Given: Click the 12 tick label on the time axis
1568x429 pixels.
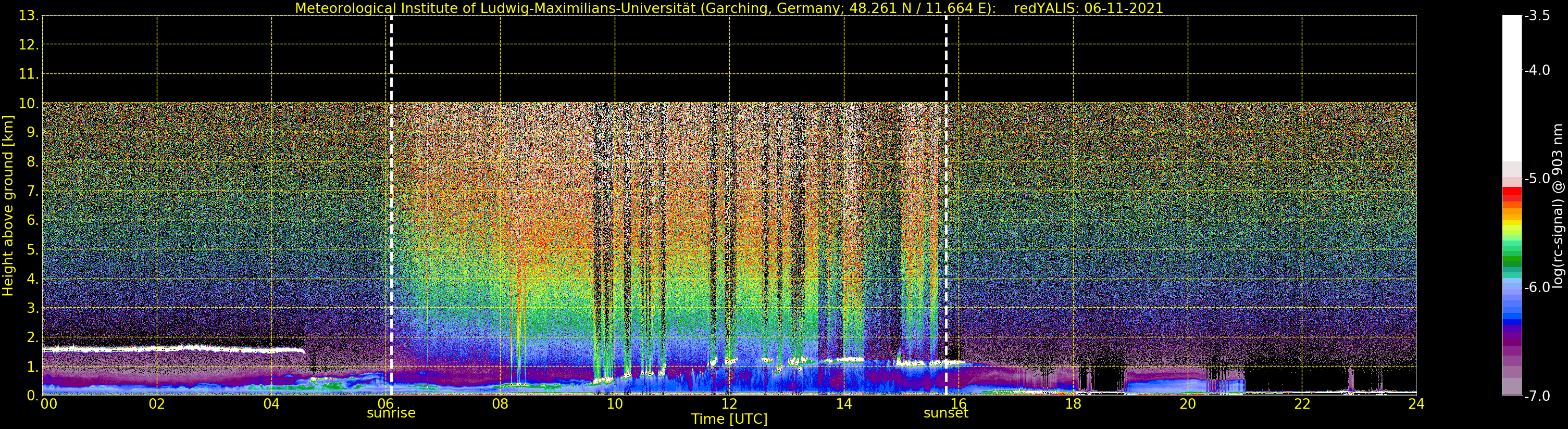Looking at the screenshot, I should click(729, 404).
